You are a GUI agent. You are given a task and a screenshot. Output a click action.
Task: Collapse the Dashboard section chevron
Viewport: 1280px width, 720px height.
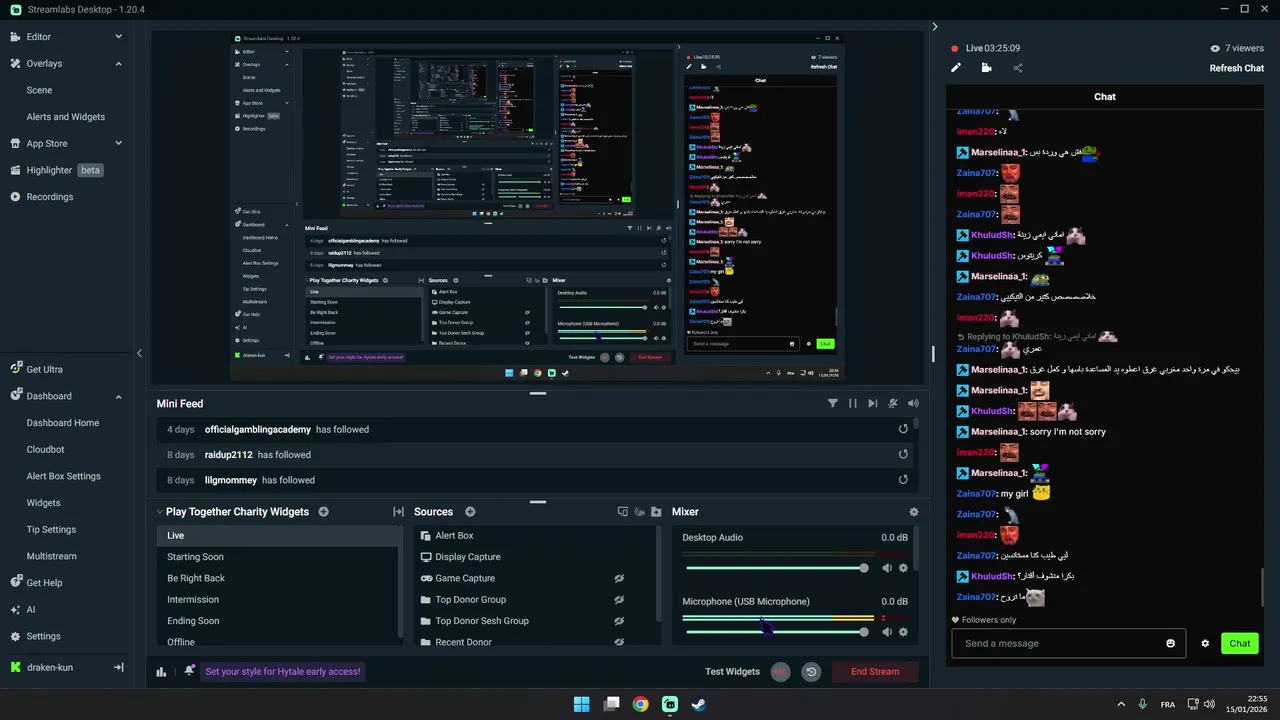[118, 397]
